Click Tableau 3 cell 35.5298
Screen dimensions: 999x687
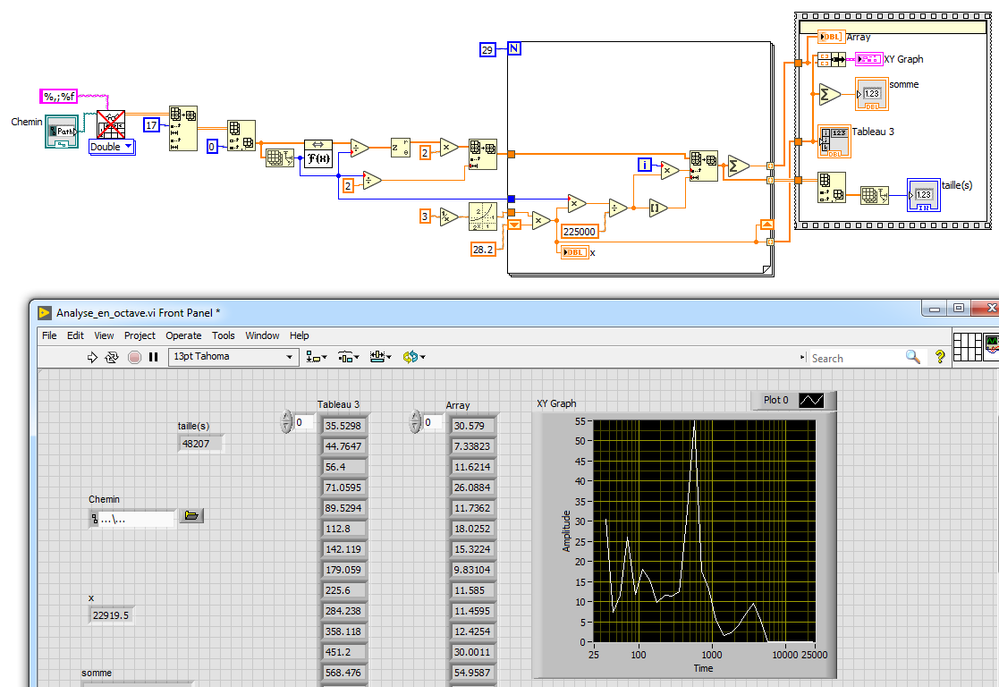344,426
